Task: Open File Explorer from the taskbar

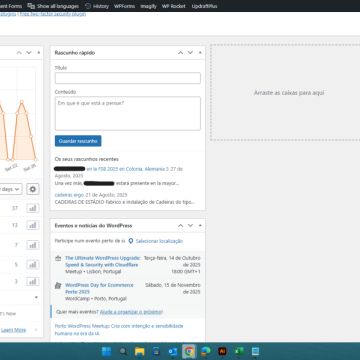Action: point(139,351)
